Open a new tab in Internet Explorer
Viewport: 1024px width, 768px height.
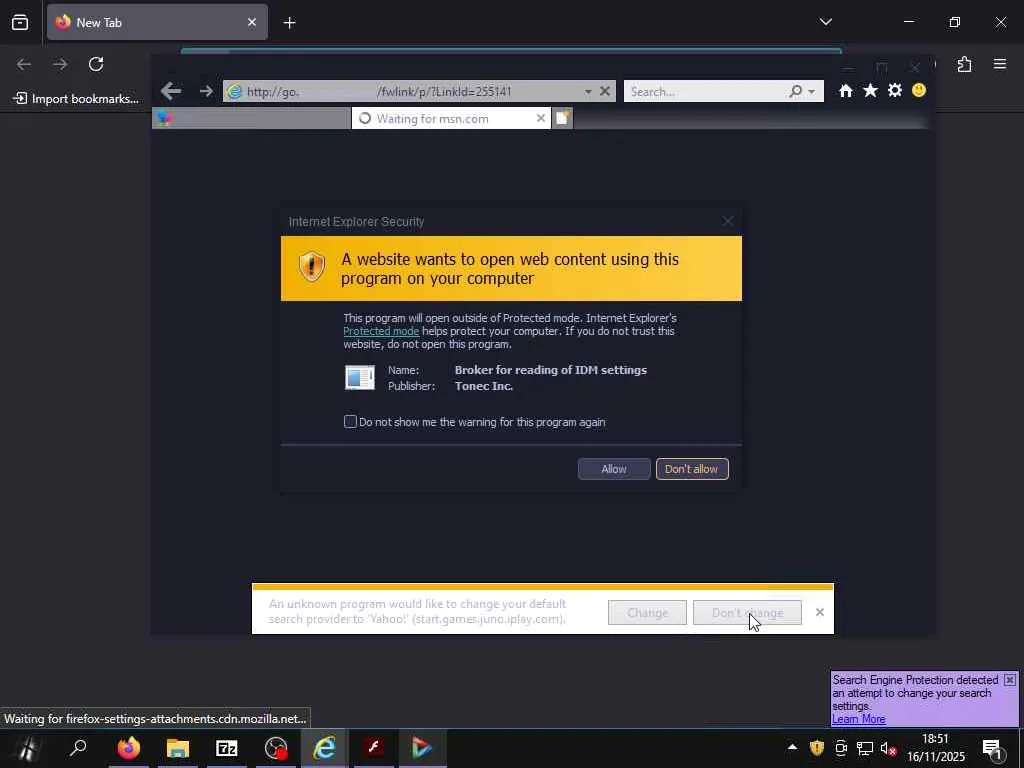pyautogui.click(x=562, y=118)
